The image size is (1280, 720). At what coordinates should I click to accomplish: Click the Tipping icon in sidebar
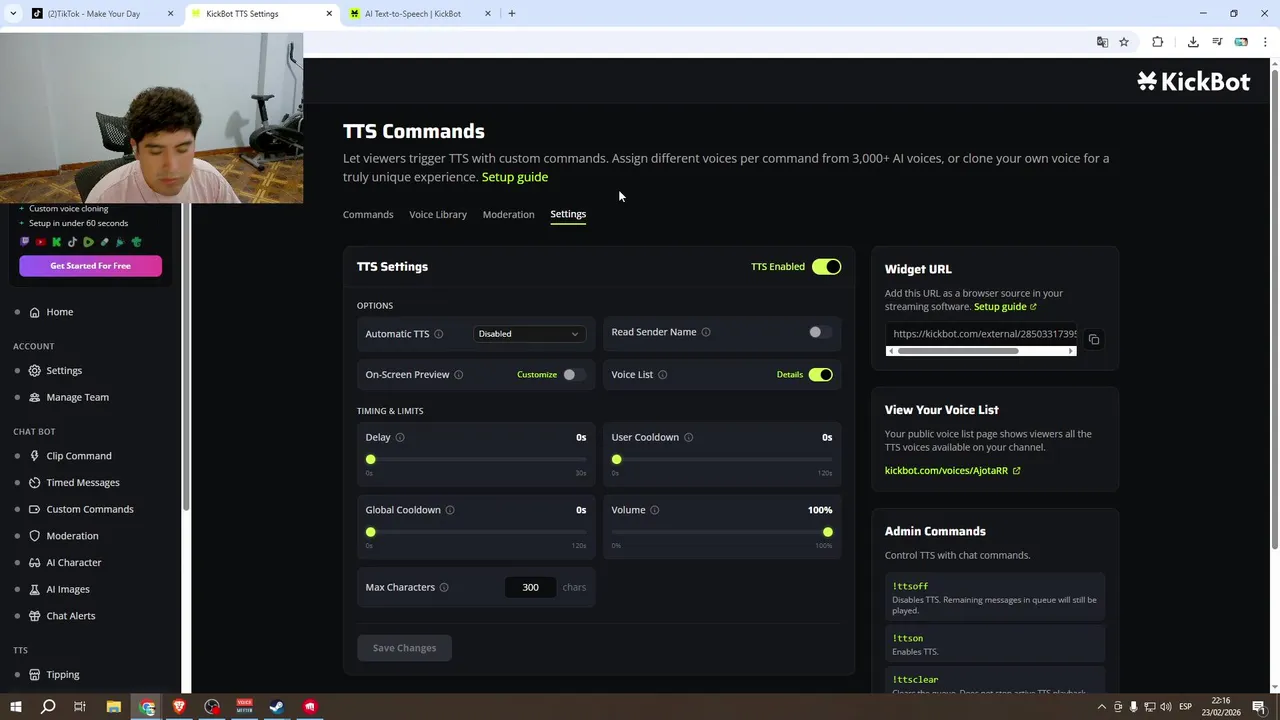pyautogui.click(x=35, y=675)
